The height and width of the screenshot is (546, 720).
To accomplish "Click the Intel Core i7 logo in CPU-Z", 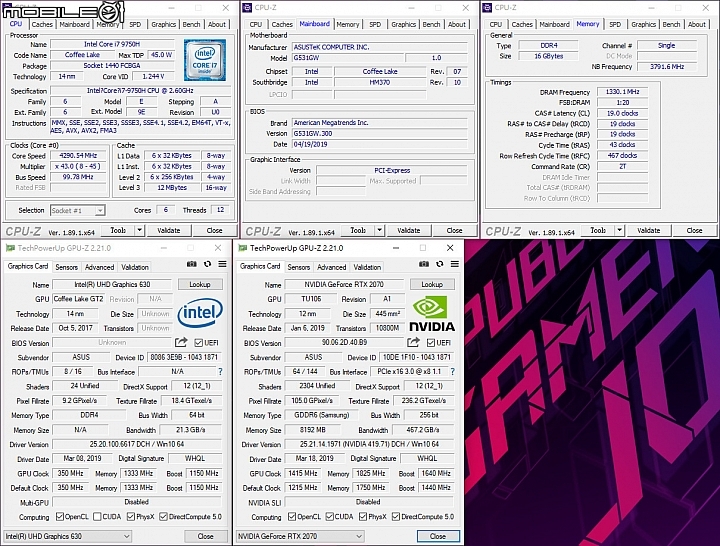I will [205, 60].
